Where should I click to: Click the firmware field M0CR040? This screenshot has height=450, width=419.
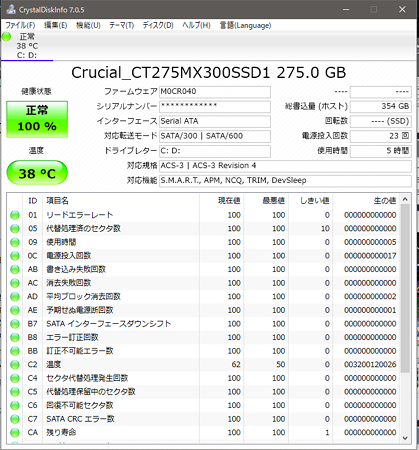(215, 92)
